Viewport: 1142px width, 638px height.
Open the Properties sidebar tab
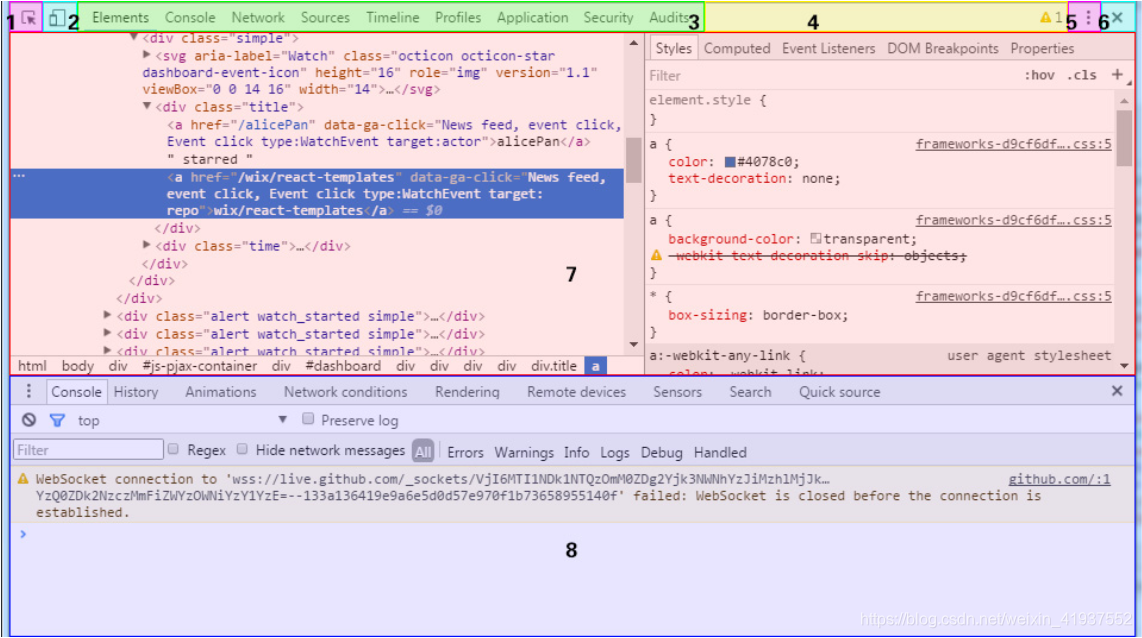click(x=1042, y=48)
